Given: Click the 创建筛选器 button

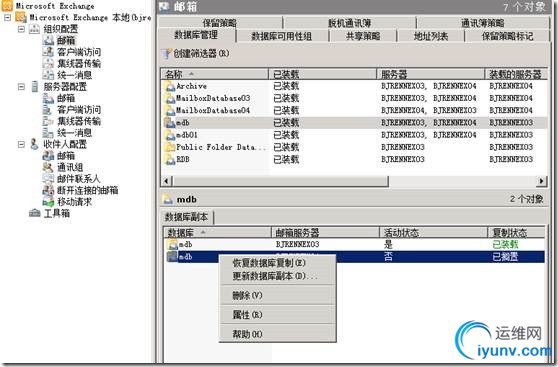Looking at the screenshot, I should 195,54.
